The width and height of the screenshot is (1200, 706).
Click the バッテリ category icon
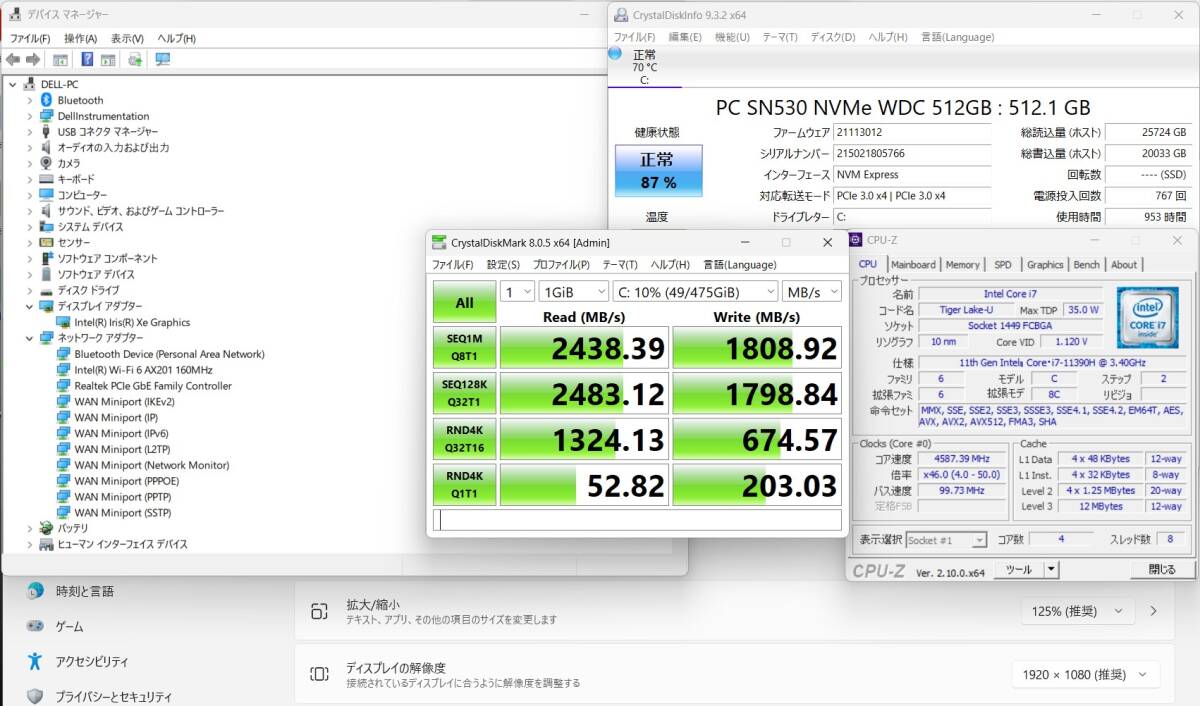[x=46, y=528]
